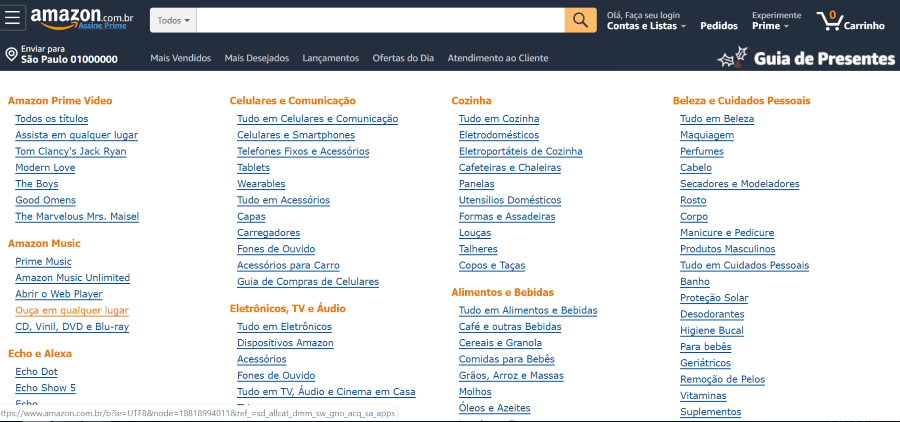Open the Echo Show 5 link
Viewport: 900px width, 422px height.
tap(45, 388)
